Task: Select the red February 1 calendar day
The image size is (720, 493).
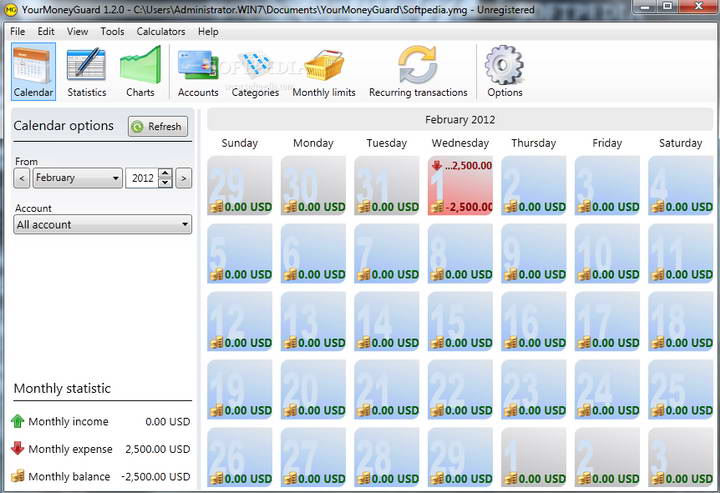Action: (x=460, y=185)
